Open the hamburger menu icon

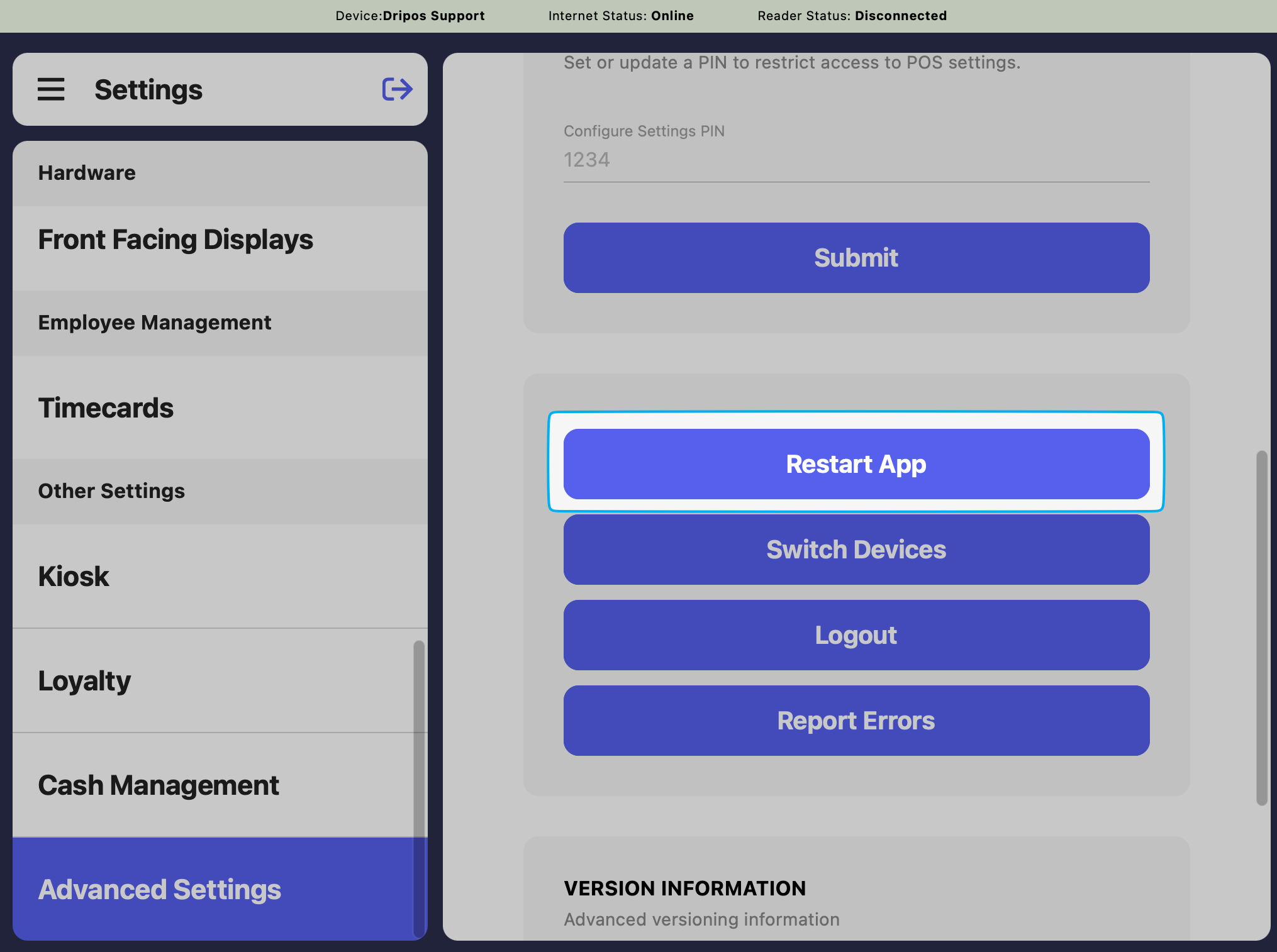click(x=51, y=89)
